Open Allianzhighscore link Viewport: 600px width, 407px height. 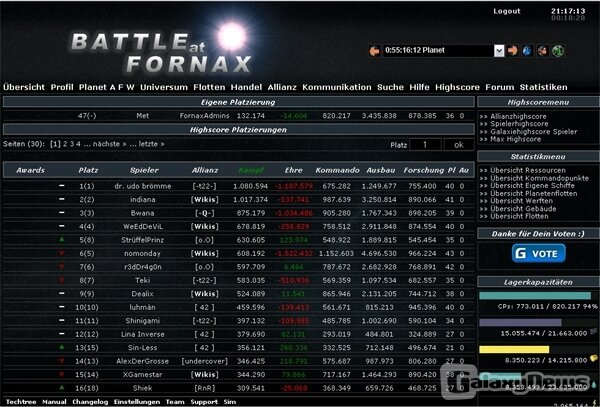(518, 116)
